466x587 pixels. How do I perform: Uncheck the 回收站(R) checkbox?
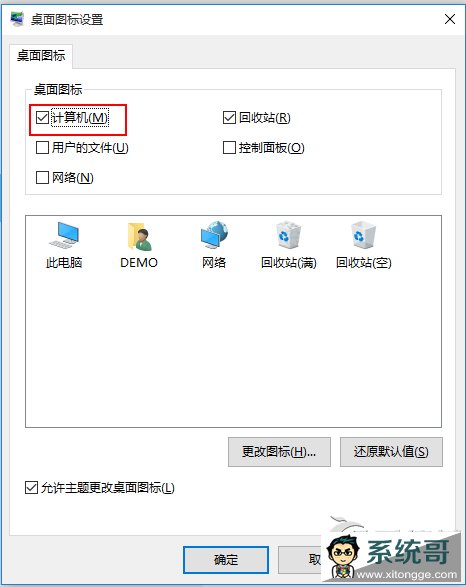pos(229,118)
